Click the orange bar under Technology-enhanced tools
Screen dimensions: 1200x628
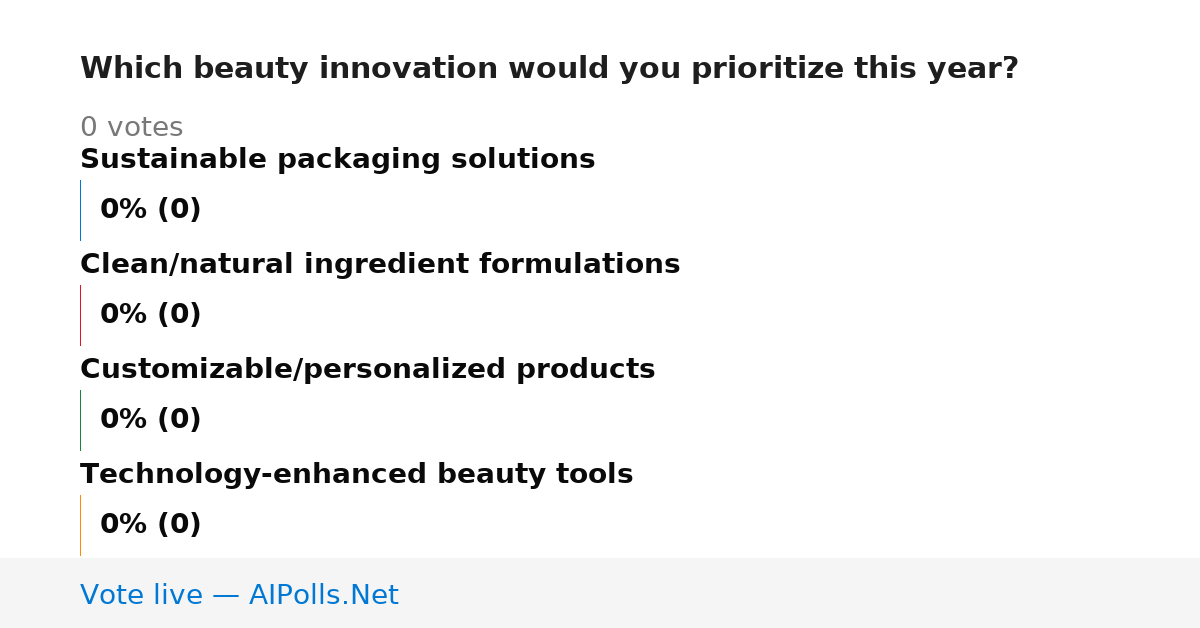(80, 525)
